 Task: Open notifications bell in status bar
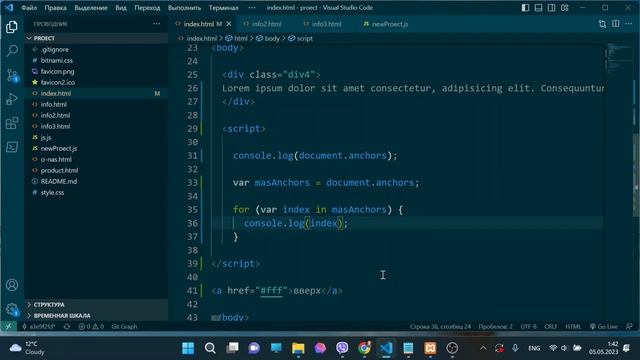point(629,327)
